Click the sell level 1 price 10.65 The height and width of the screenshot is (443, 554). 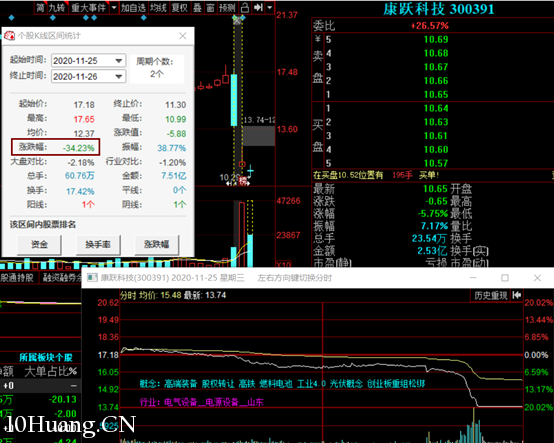pyautogui.click(x=436, y=94)
